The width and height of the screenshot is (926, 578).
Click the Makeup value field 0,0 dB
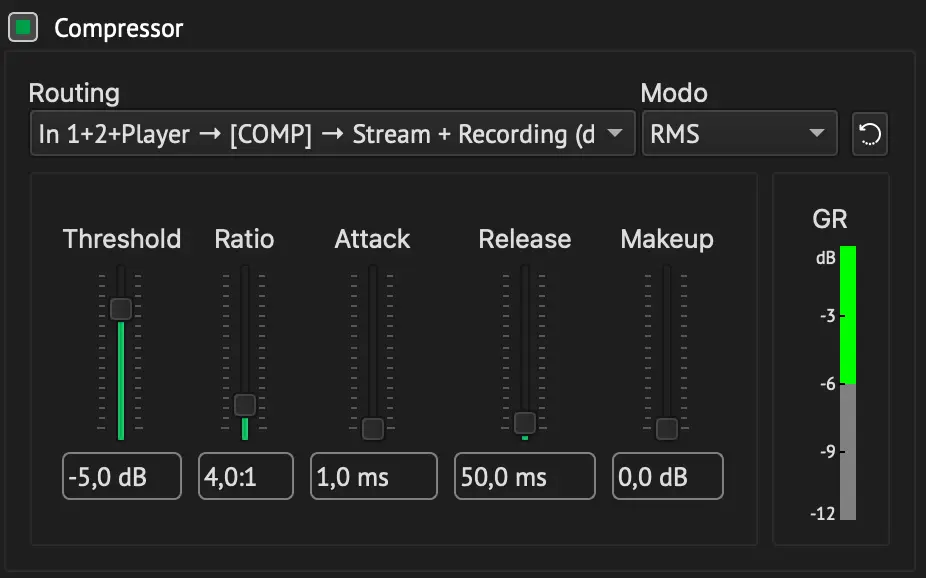click(667, 476)
